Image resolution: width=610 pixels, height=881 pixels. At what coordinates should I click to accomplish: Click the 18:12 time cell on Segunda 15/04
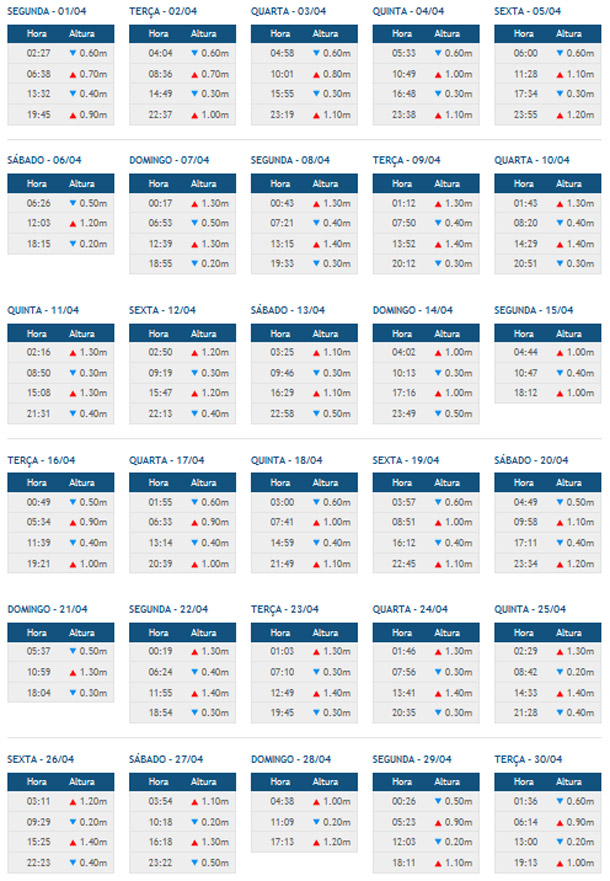point(527,393)
